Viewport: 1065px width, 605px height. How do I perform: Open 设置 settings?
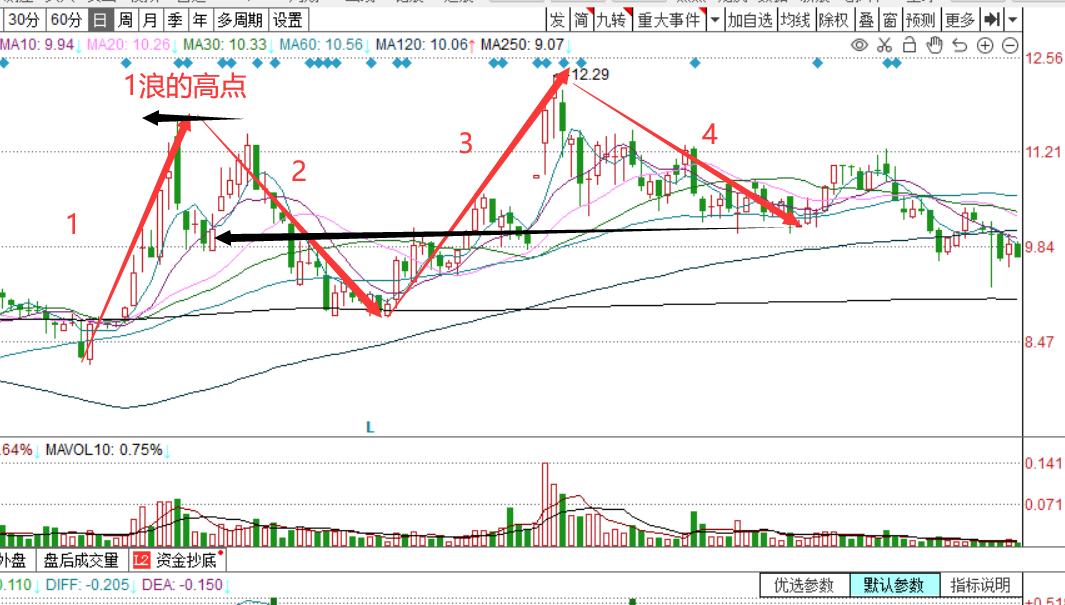[x=287, y=20]
